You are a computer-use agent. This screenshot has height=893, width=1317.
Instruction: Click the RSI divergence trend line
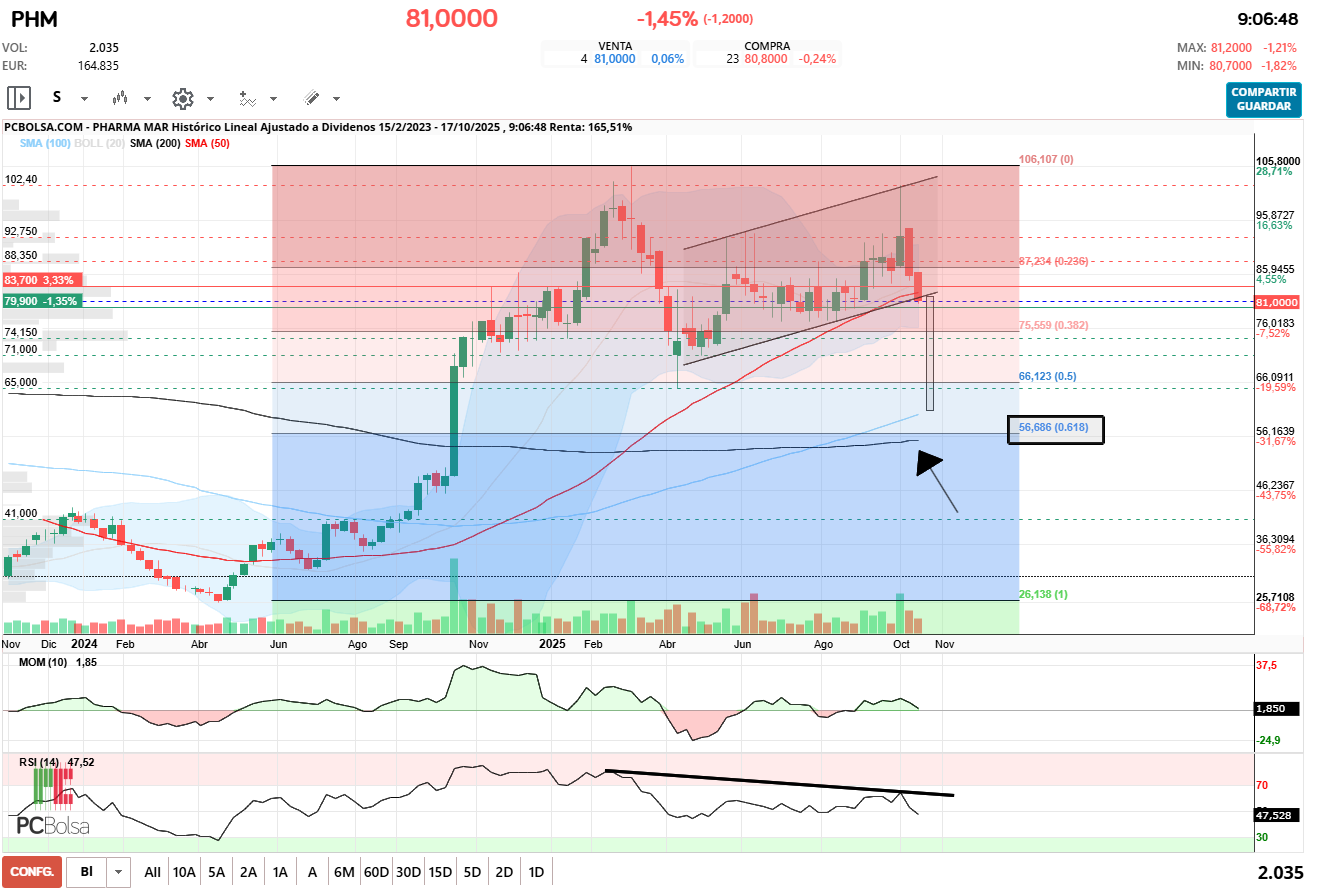coord(780,783)
